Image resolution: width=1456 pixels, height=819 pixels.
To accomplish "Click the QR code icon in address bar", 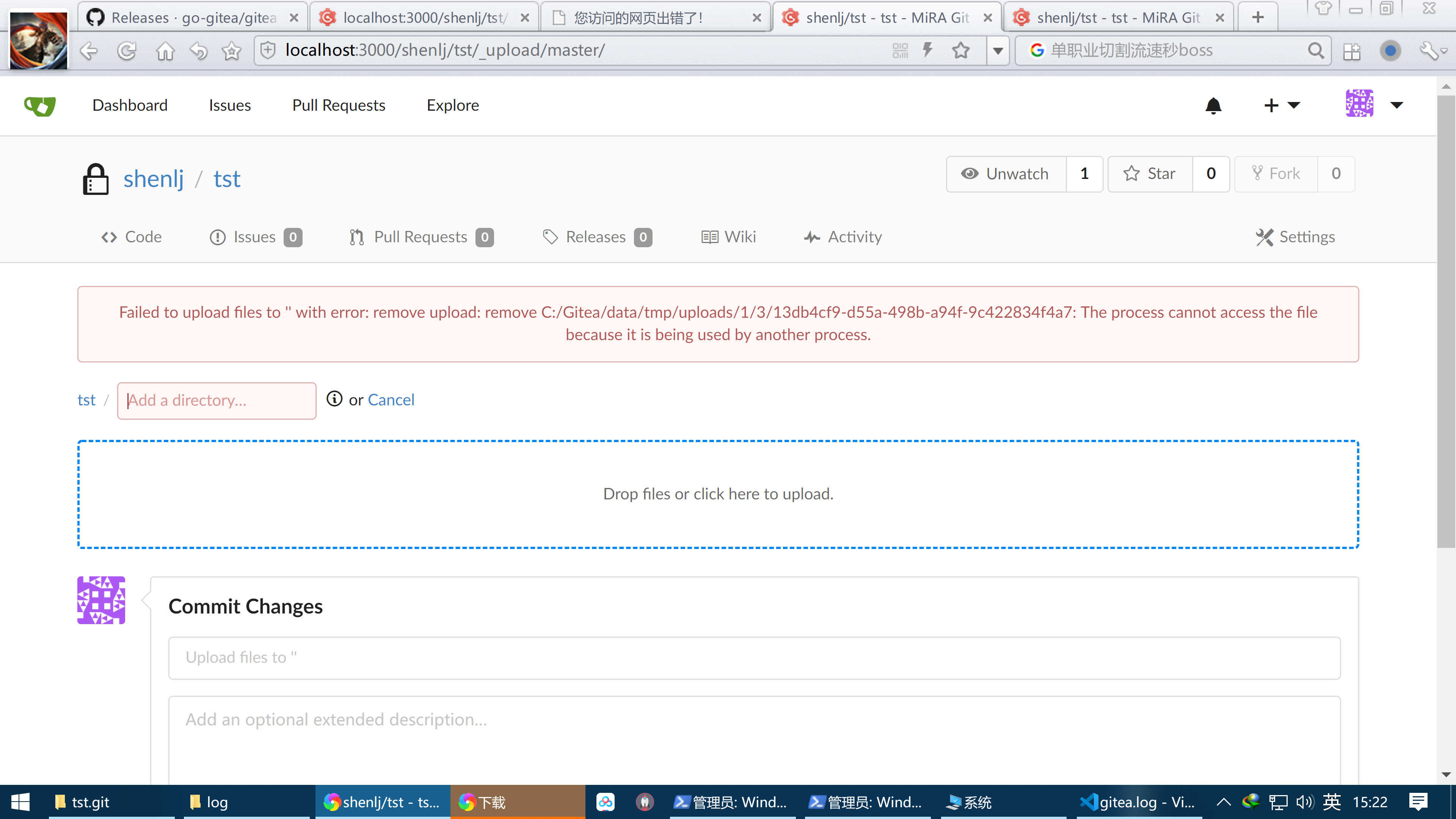I will tap(900, 51).
